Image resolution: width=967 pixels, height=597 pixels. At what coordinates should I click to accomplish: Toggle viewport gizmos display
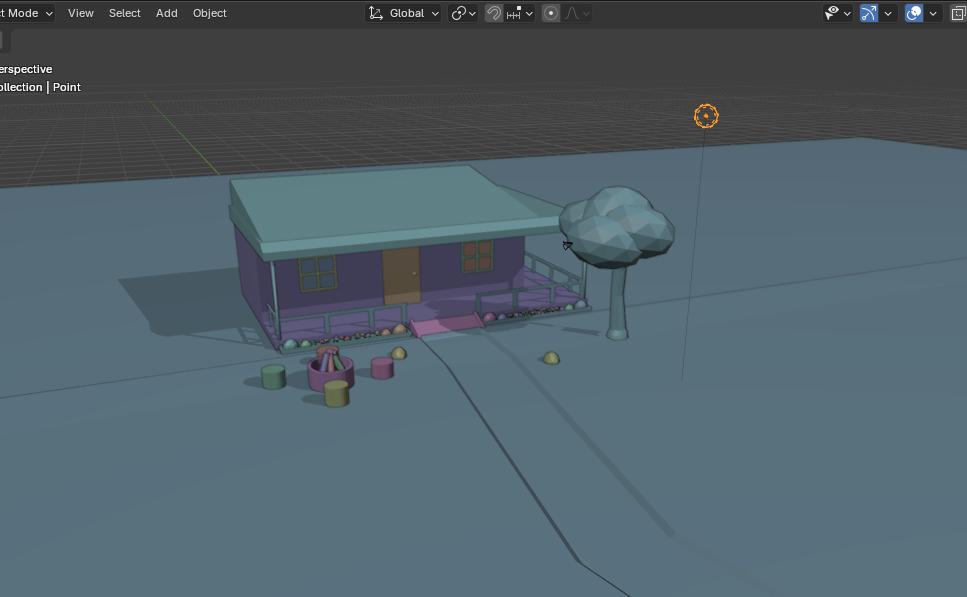point(869,13)
